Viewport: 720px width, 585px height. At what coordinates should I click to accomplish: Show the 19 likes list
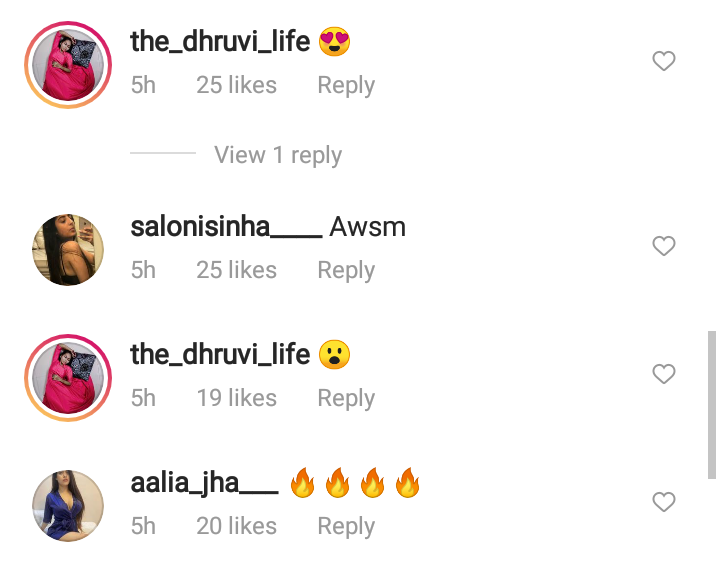(237, 398)
